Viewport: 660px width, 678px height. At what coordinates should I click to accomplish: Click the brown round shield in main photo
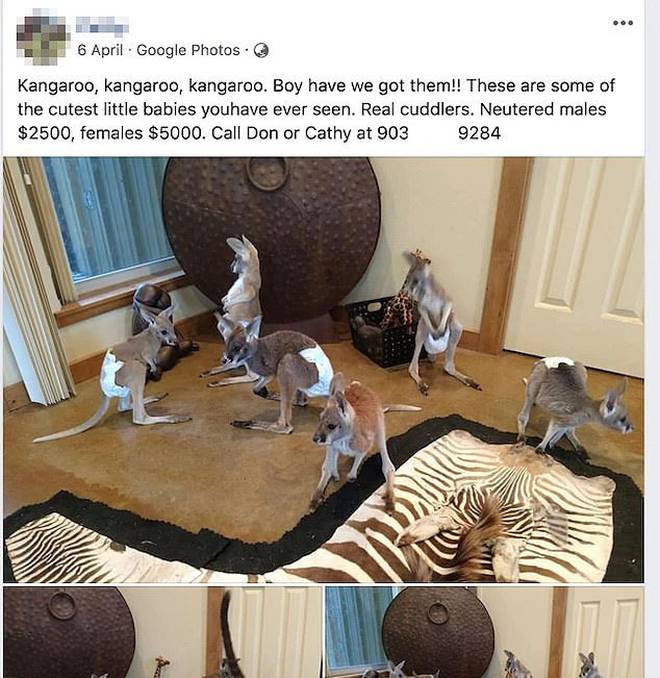click(x=272, y=240)
